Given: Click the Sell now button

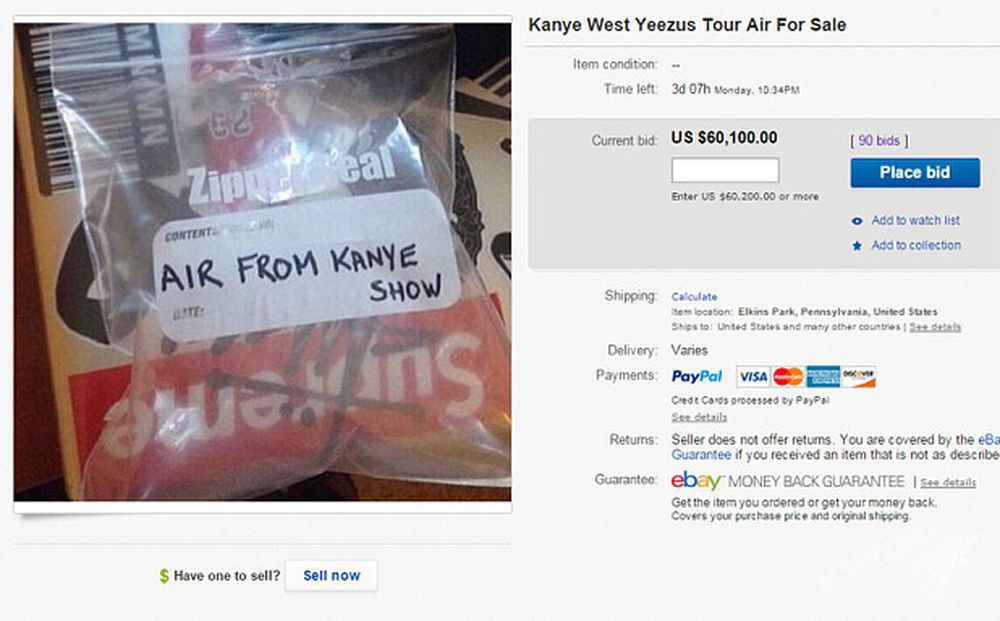Looking at the screenshot, I should pos(331,576).
